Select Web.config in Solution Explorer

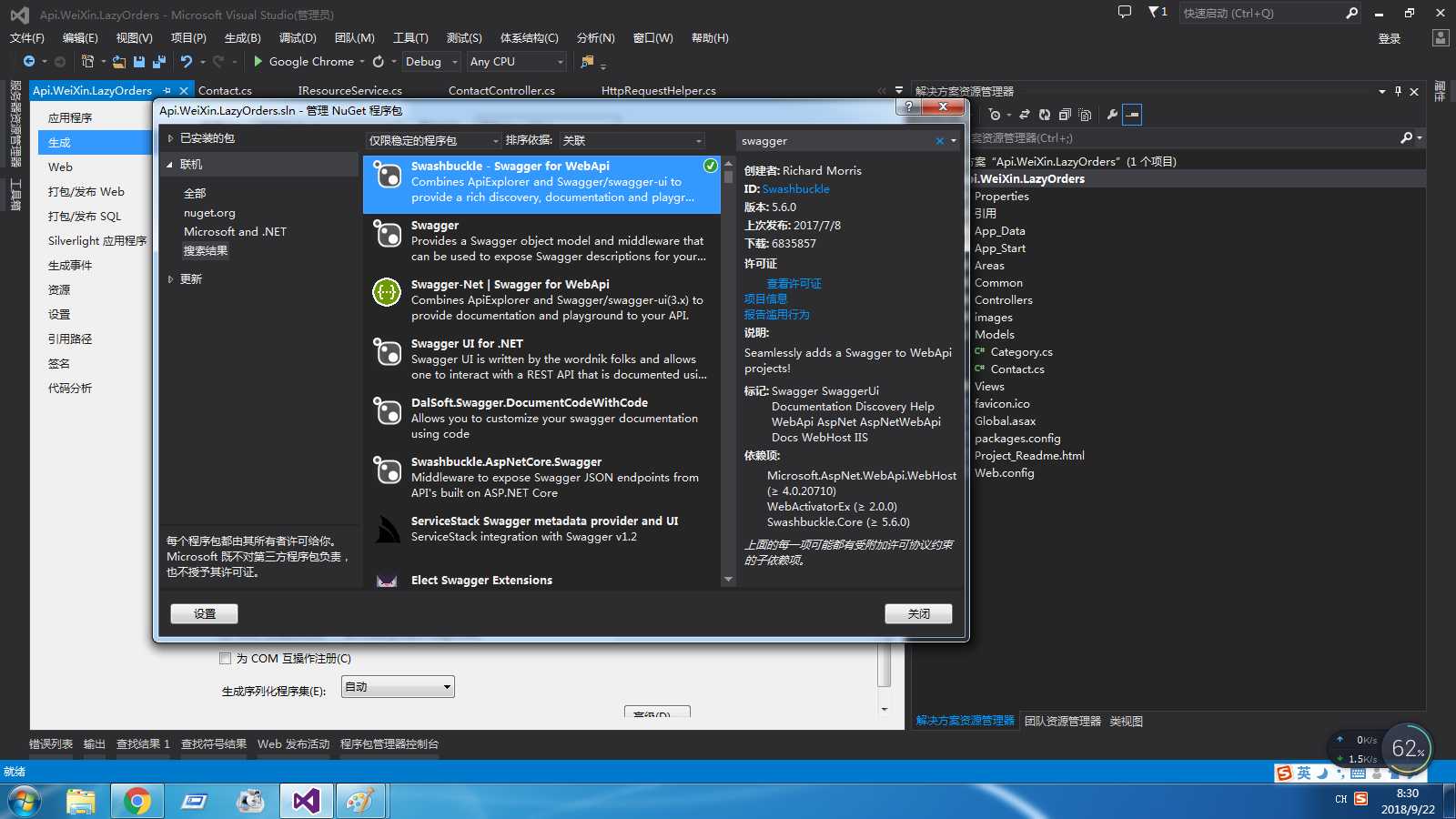(x=1004, y=472)
